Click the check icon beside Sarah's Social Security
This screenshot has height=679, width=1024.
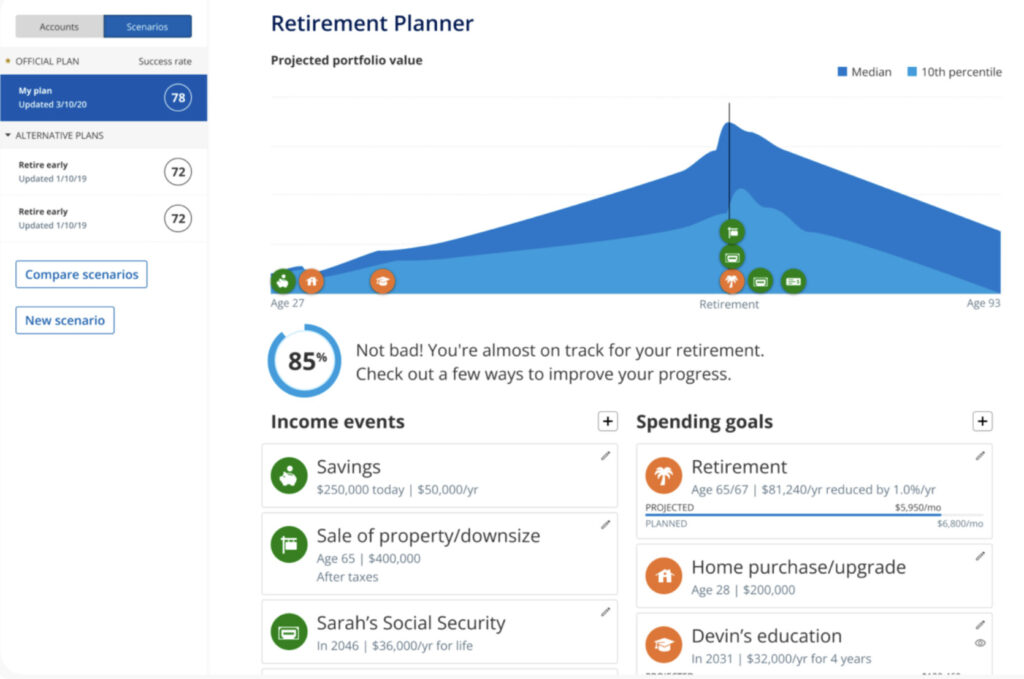click(288, 631)
